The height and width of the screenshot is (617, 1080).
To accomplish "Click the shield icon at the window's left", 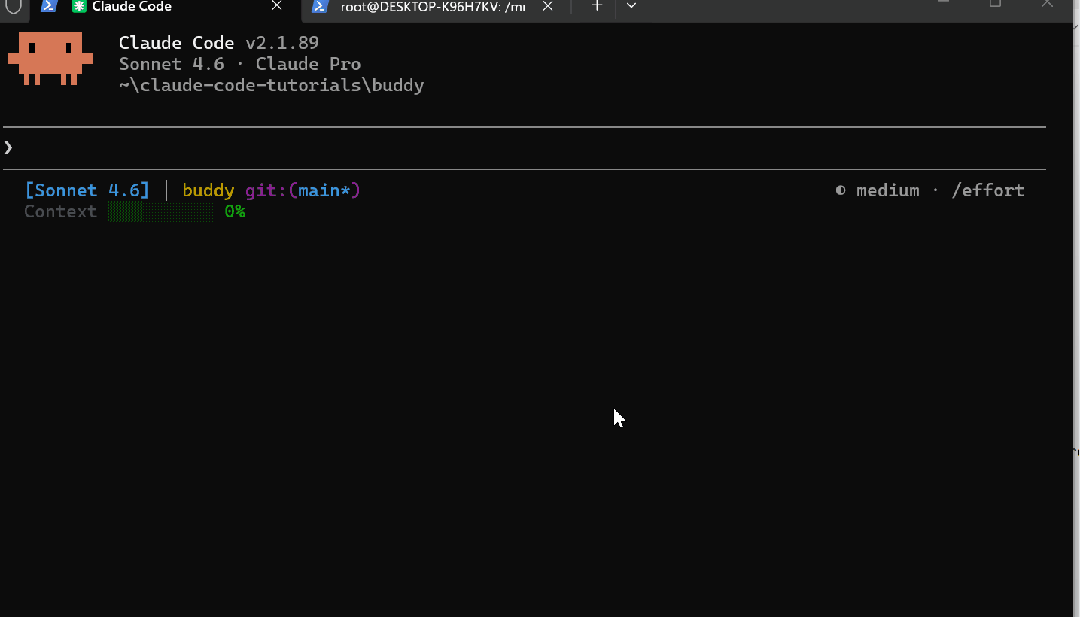I will [x=13, y=6].
